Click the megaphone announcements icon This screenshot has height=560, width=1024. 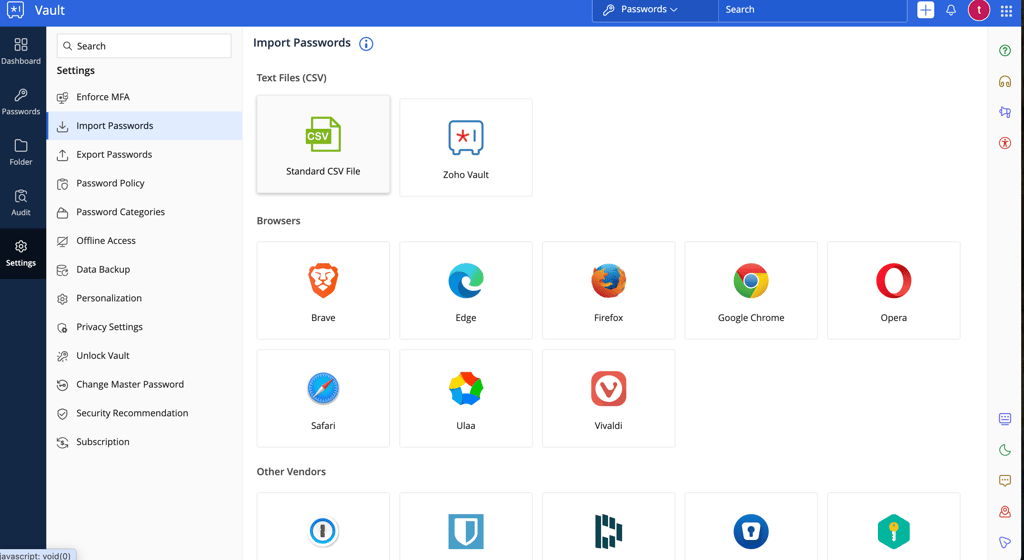pos(1005,112)
